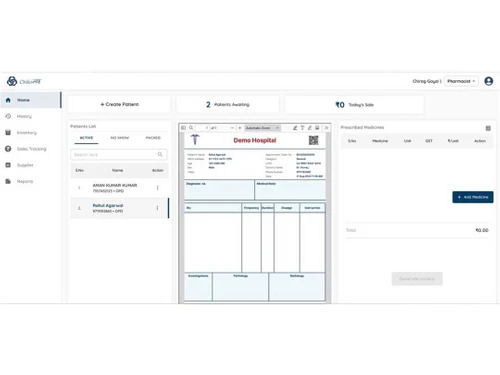Select the PDF draw tool
Viewport: 500px width, 375px height.
[x=310, y=128]
